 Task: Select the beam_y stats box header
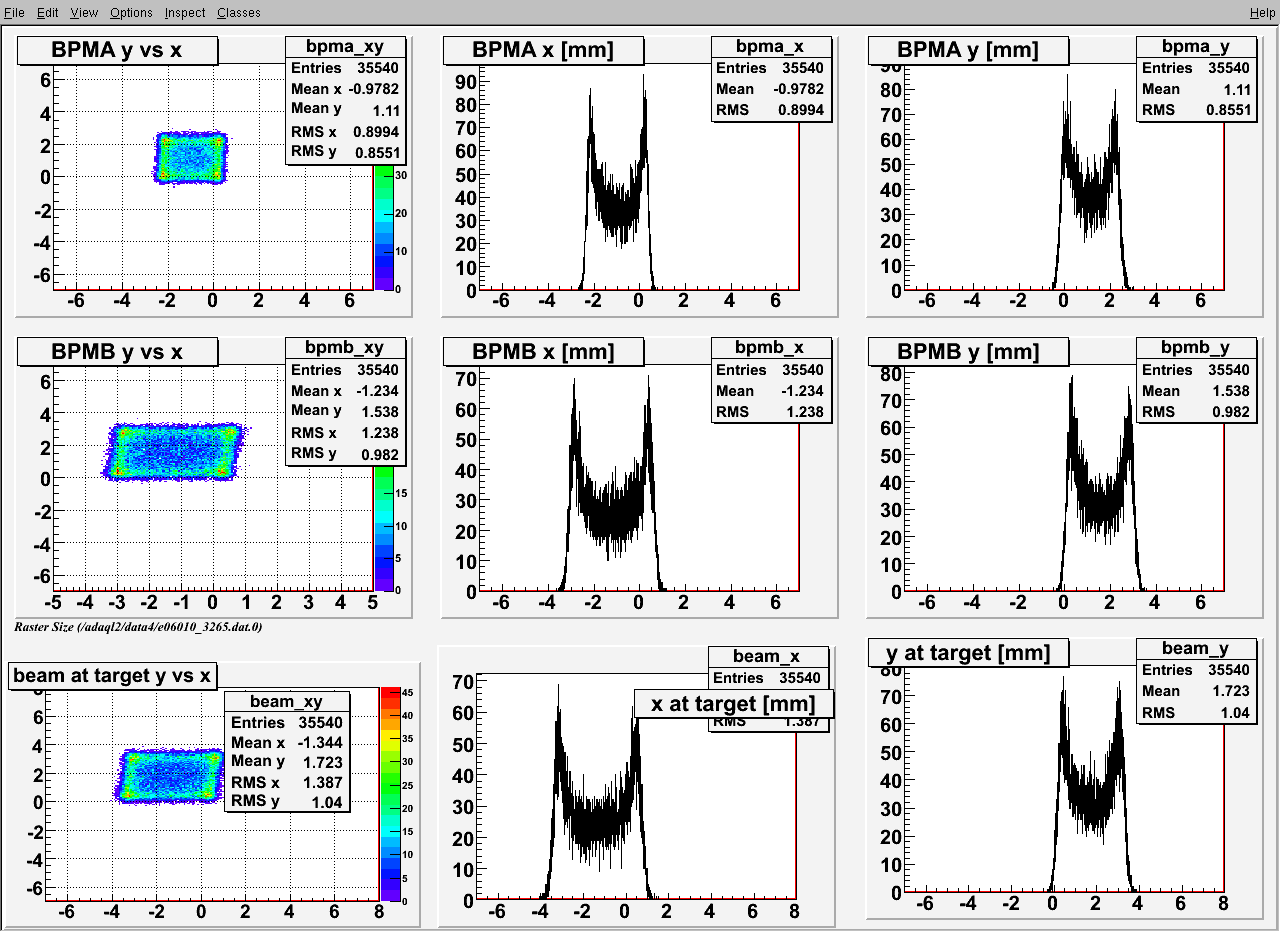click(1196, 649)
